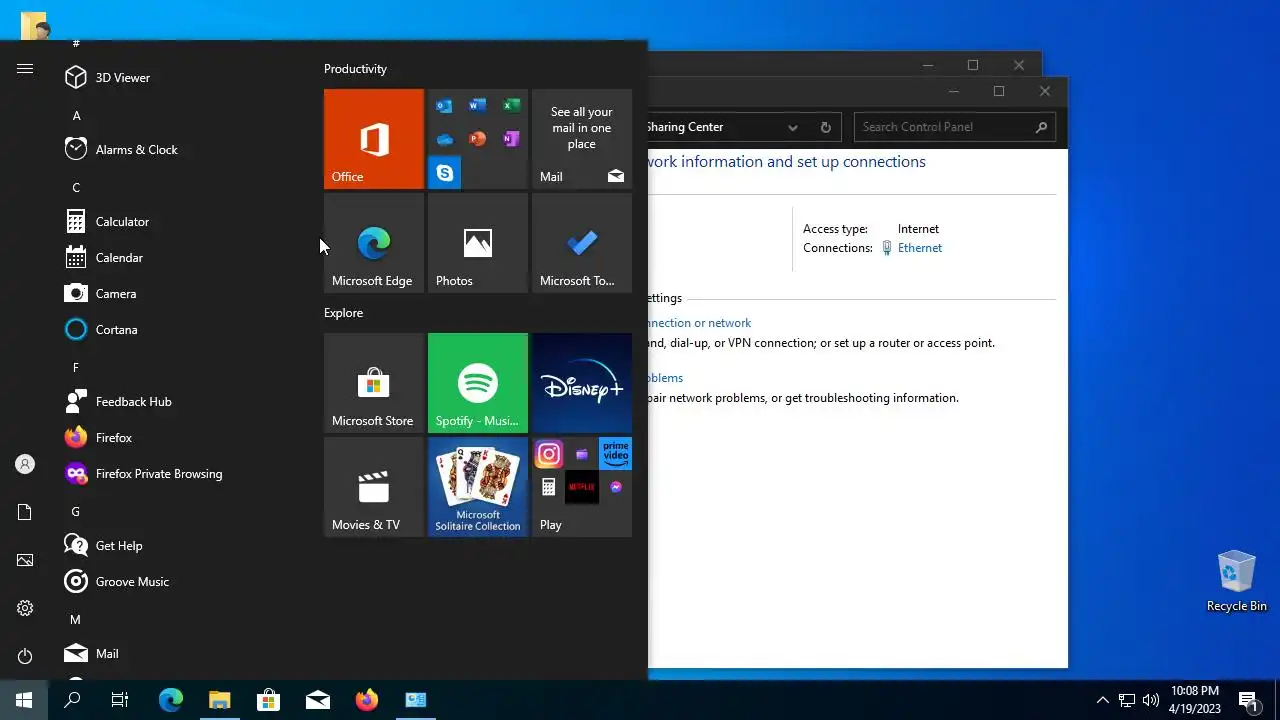This screenshot has height=720, width=1280.
Task: Open Task View on the taskbar
Action: click(x=120, y=700)
